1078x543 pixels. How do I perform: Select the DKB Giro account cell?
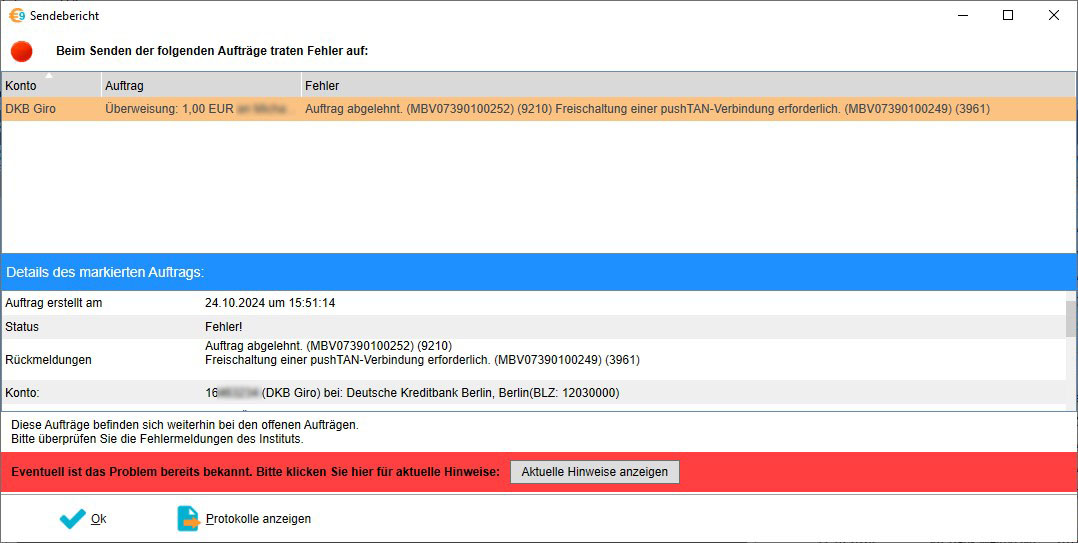51,109
